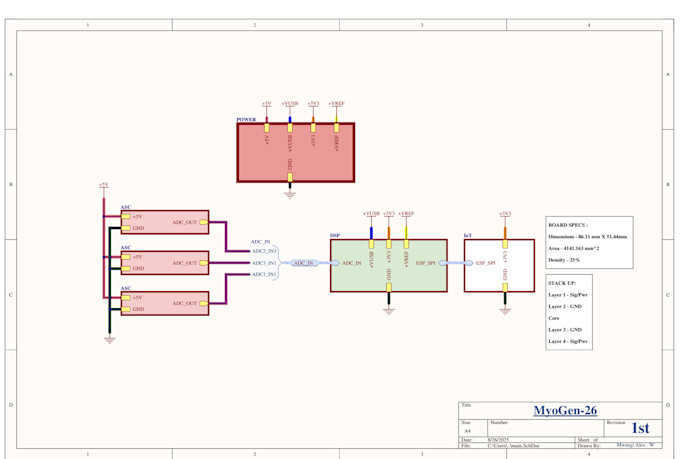Viewport: 680px width, 459px height.
Task: Click the ADC_IN signal harness label pill
Action: 304,263
